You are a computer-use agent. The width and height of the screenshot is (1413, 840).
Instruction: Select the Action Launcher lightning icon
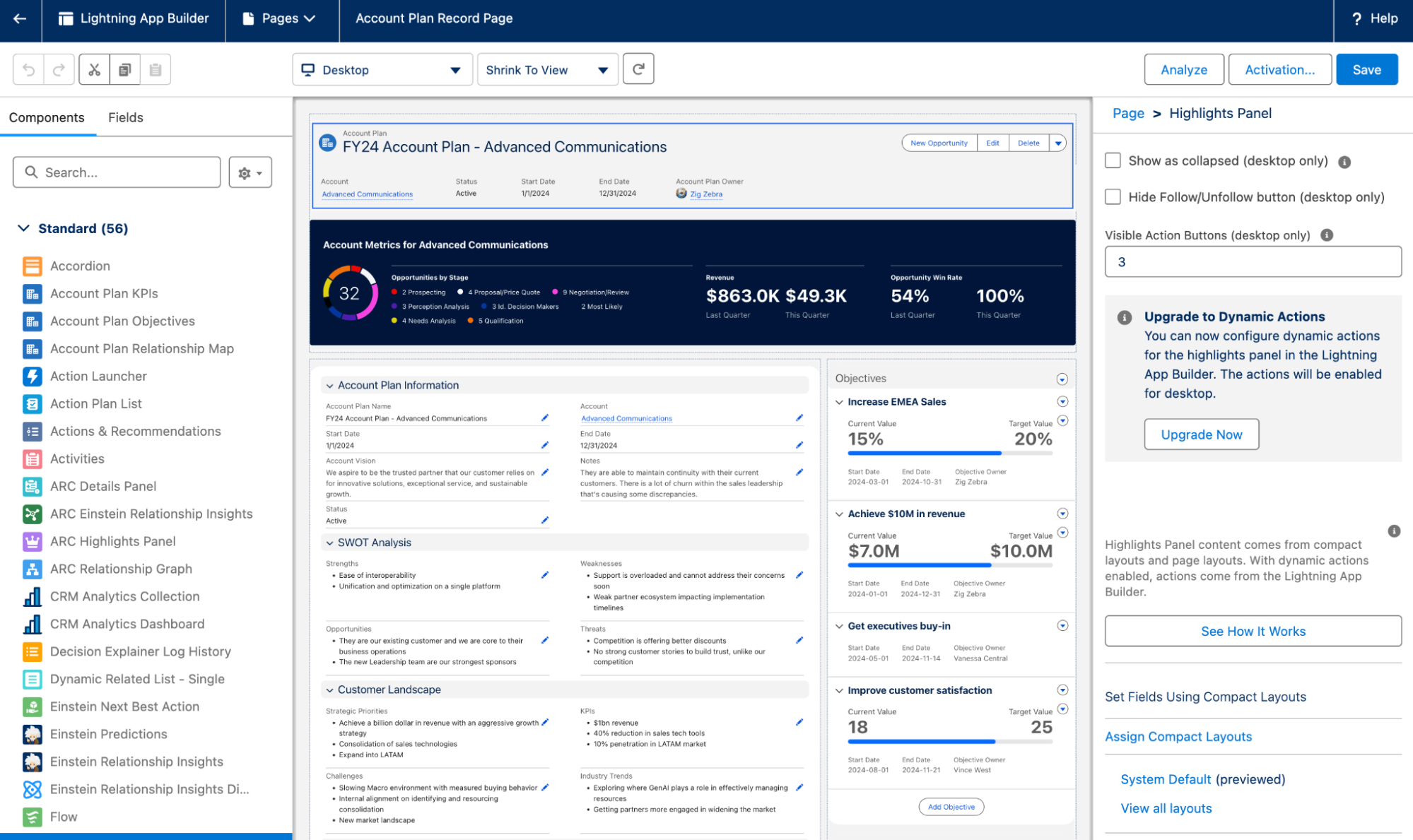[32, 377]
